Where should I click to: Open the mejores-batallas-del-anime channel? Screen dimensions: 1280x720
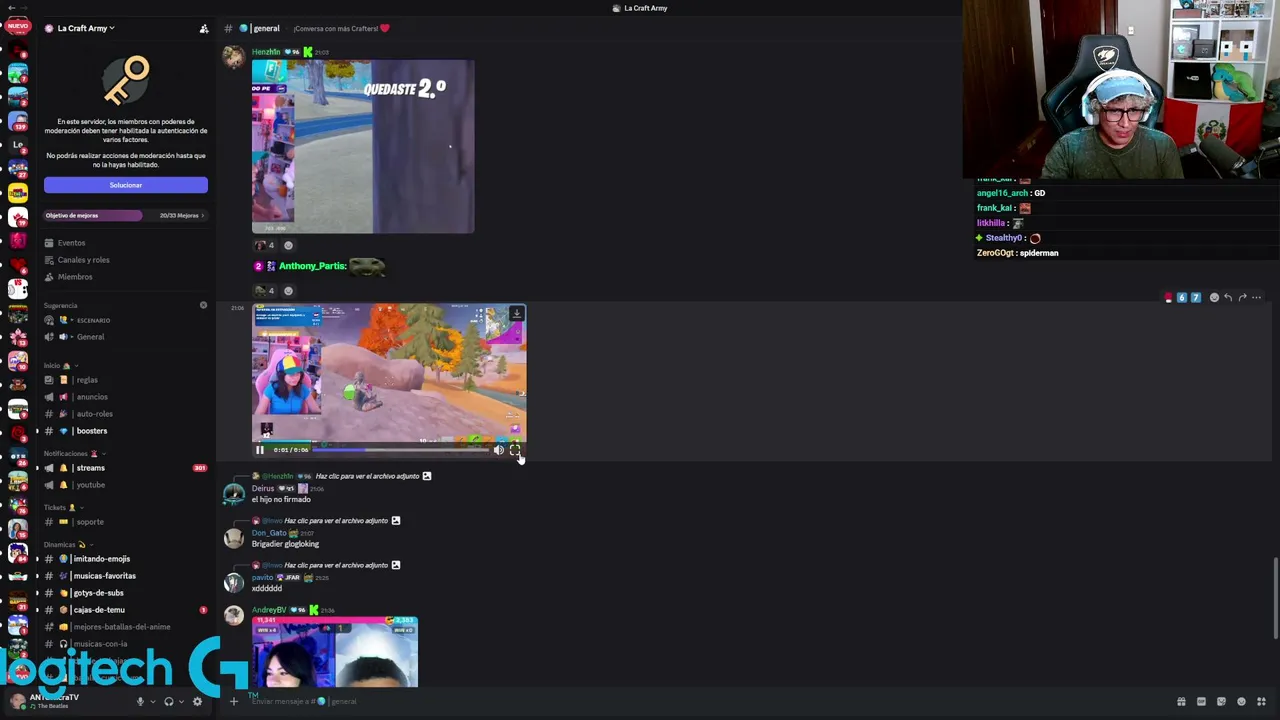tap(121, 627)
